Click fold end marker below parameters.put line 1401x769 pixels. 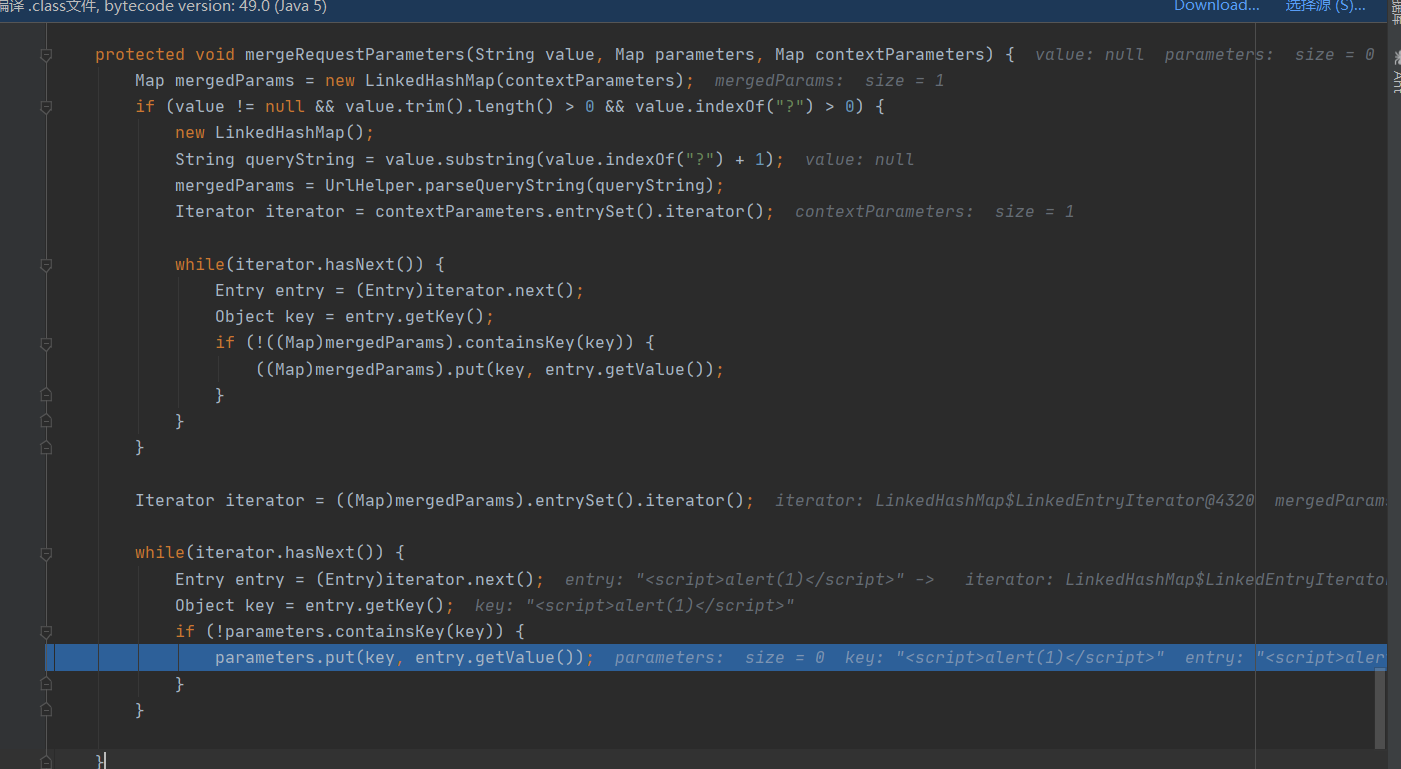point(46,684)
